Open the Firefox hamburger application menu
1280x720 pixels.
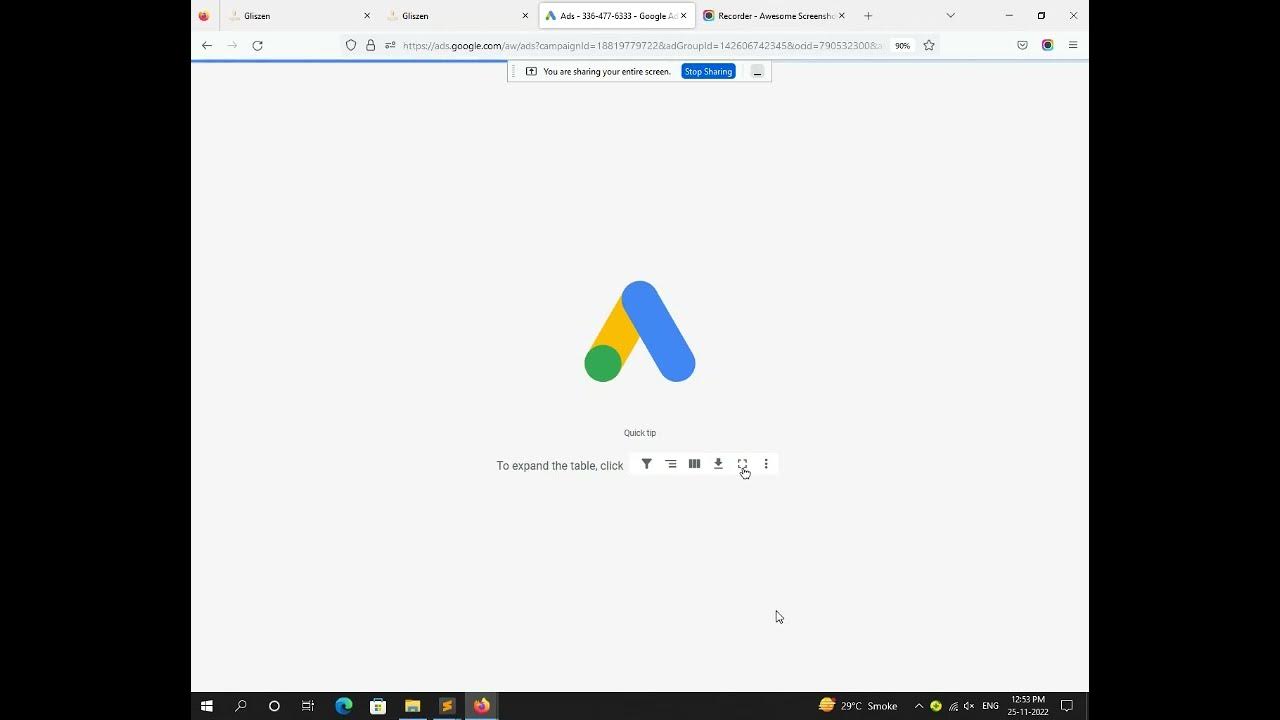[x=1073, y=45]
